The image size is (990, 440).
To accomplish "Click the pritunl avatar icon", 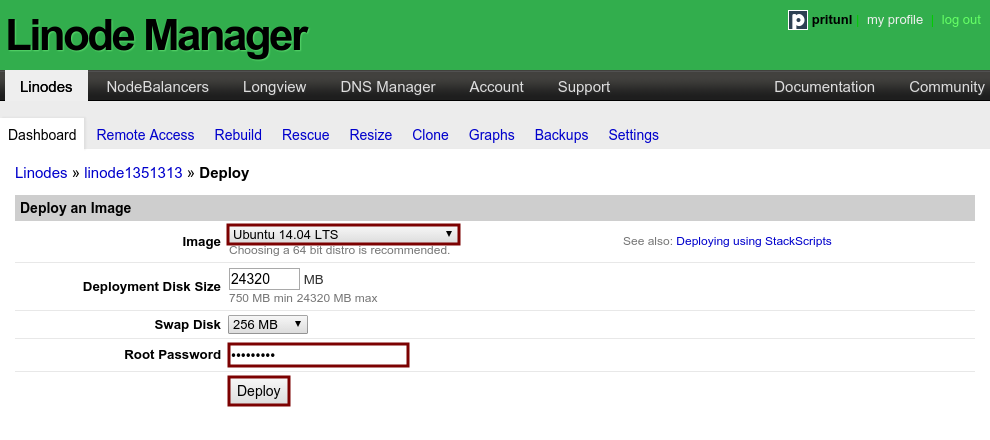I will (798, 20).
